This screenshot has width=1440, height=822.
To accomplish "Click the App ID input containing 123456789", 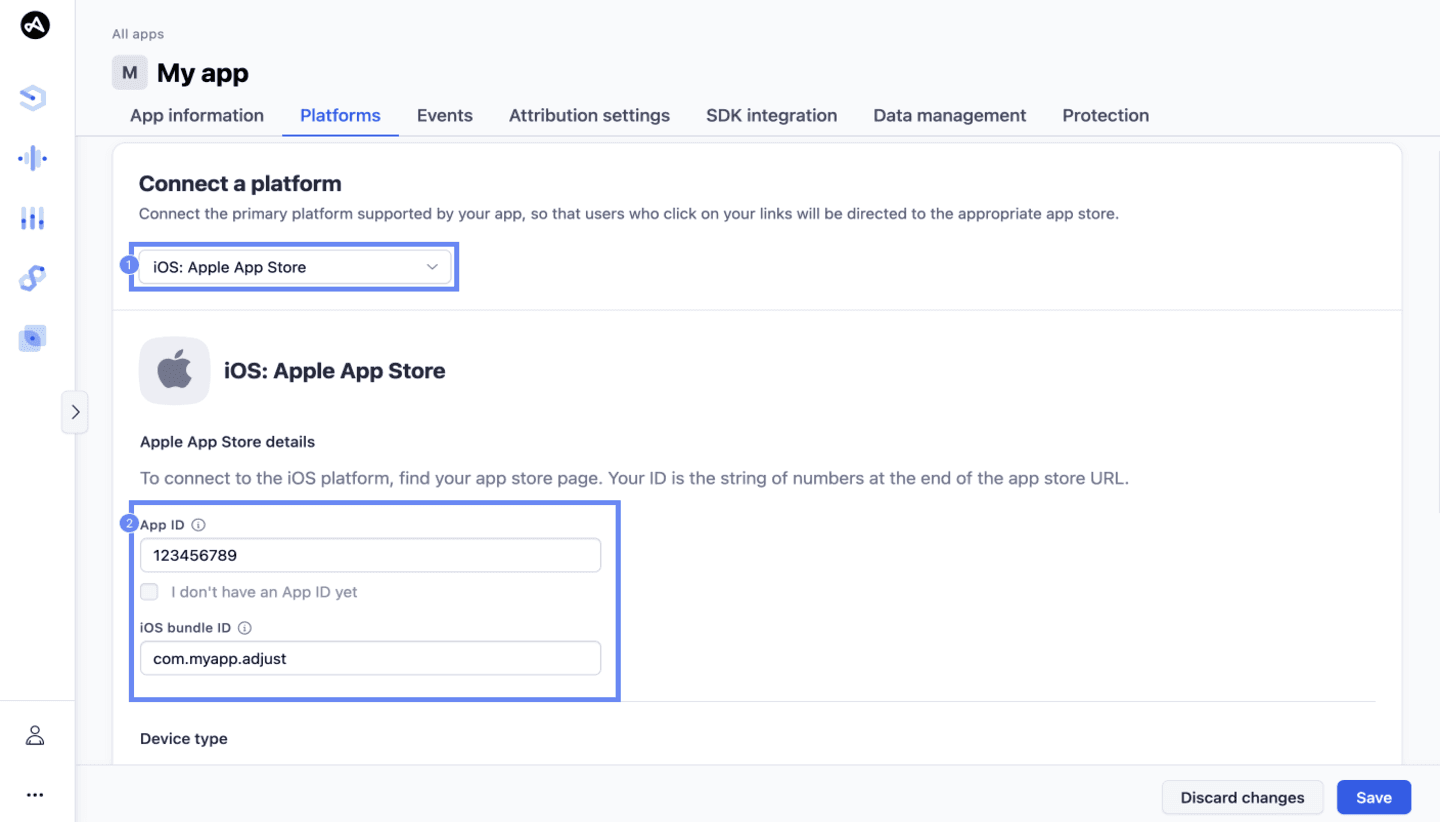I will pyautogui.click(x=370, y=555).
